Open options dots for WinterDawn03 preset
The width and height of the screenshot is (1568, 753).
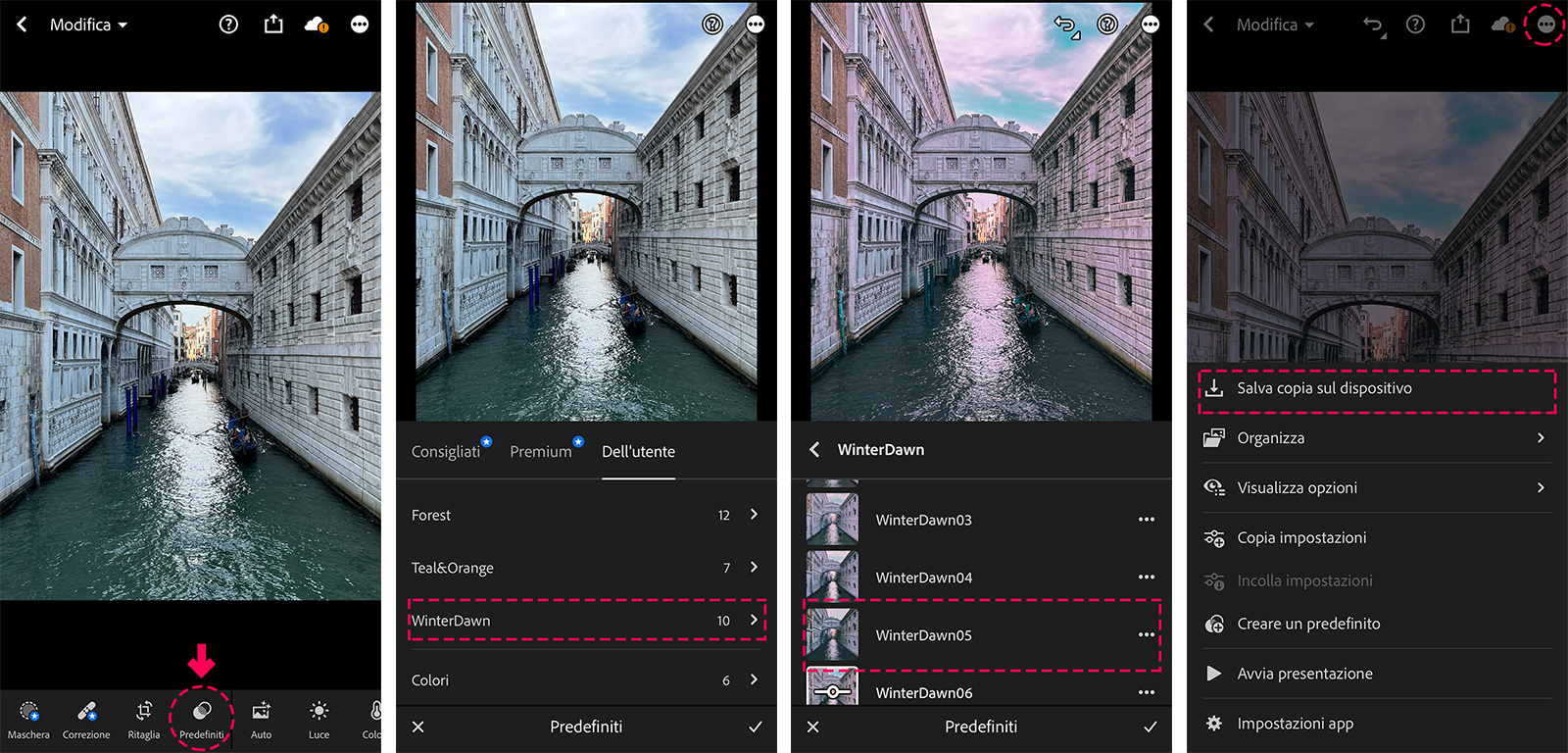[x=1147, y=520]
